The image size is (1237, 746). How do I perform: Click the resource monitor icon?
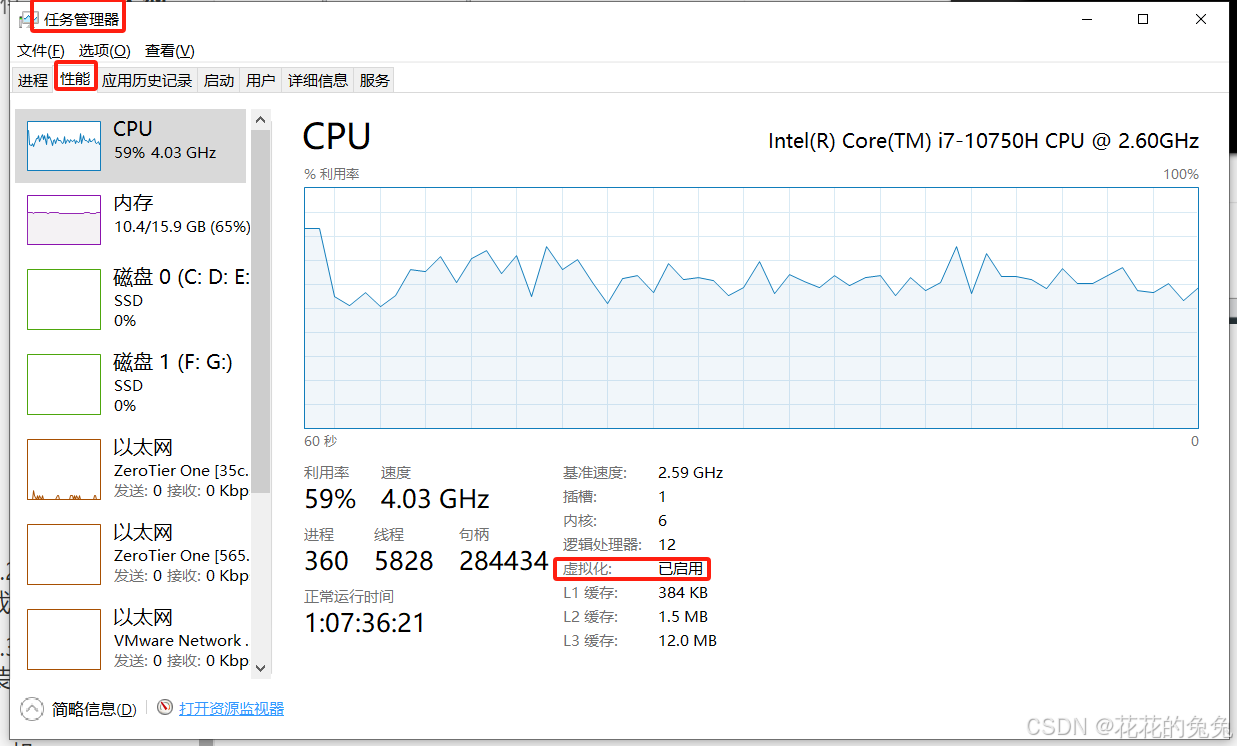(165, 708)
